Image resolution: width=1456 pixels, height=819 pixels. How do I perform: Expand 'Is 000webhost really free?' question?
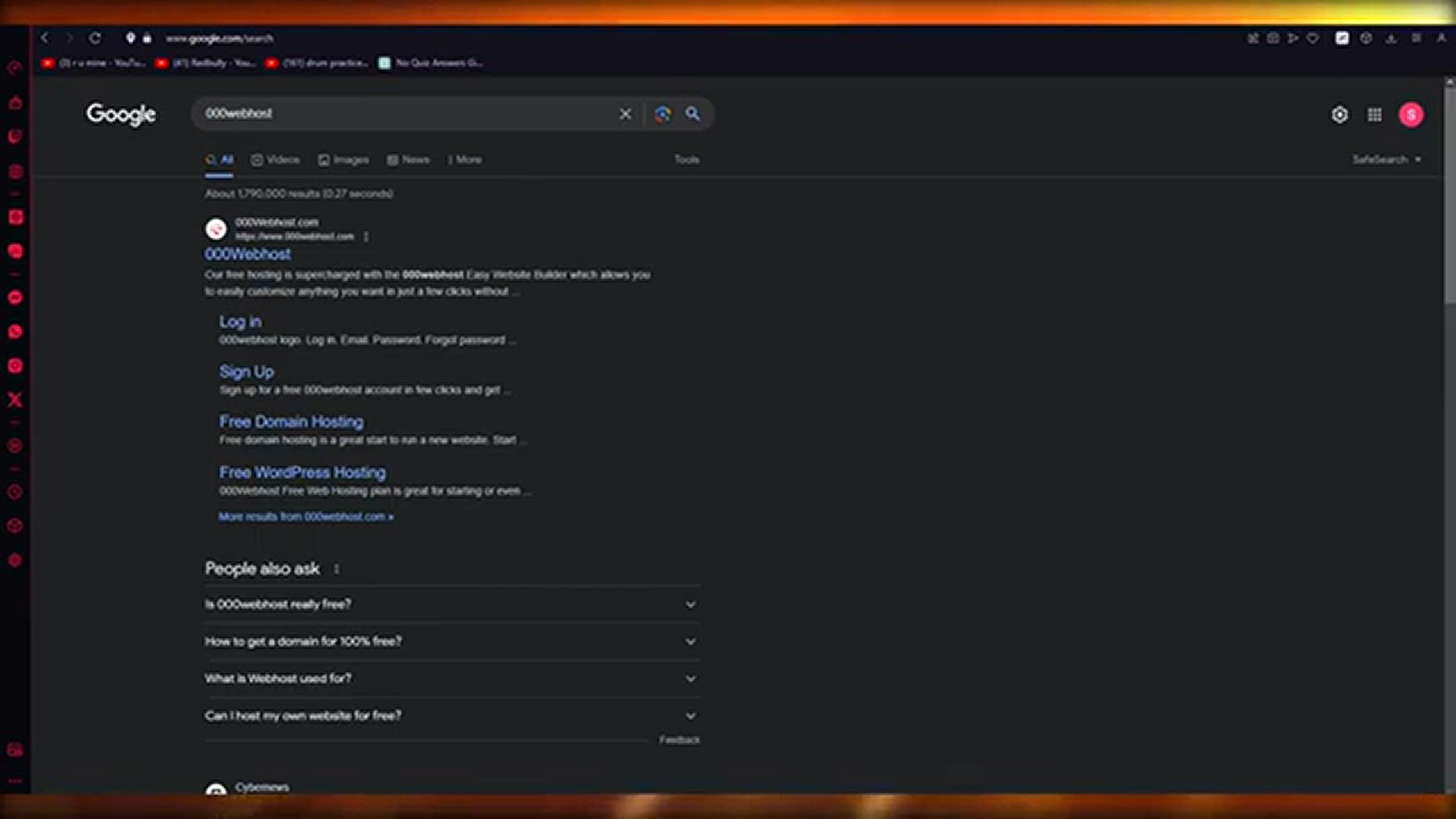[x=452, y=604]
